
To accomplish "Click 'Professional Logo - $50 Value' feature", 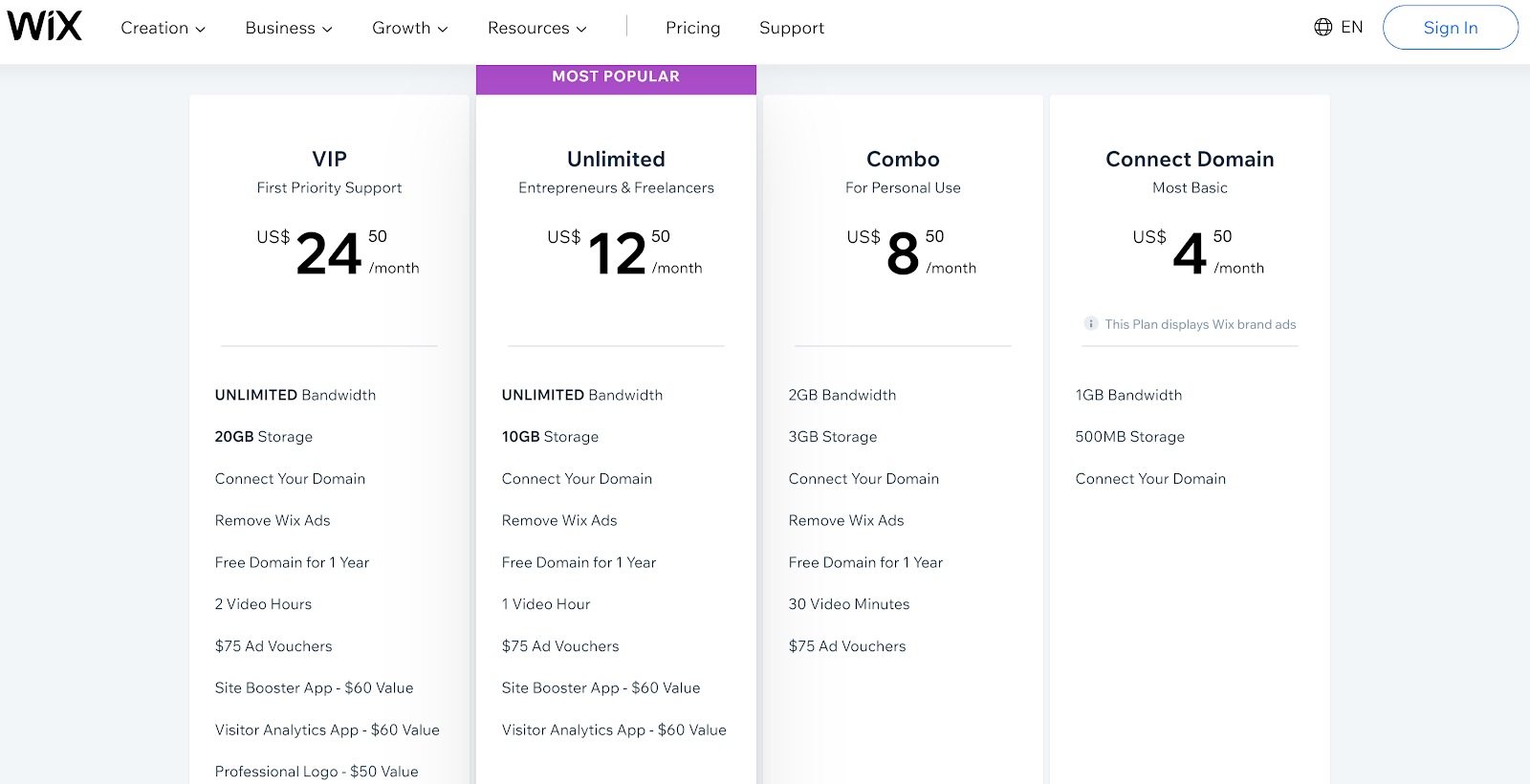I will pos(317,772).
